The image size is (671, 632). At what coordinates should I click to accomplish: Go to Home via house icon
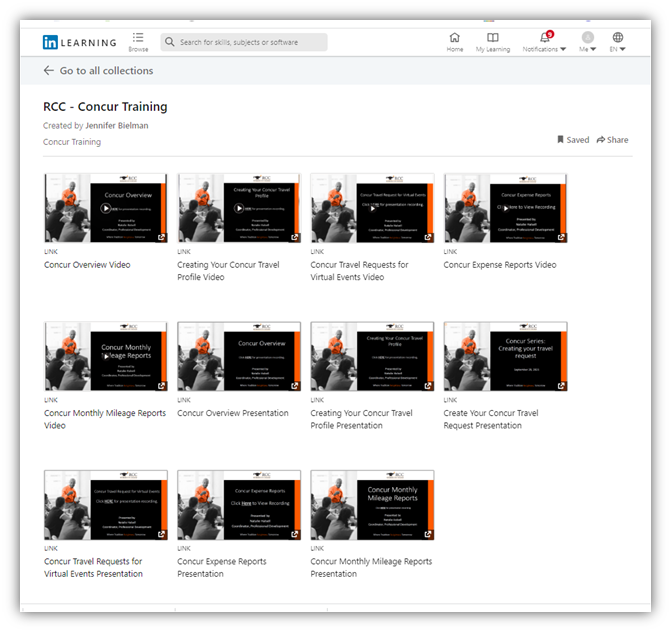click(455, 37)
